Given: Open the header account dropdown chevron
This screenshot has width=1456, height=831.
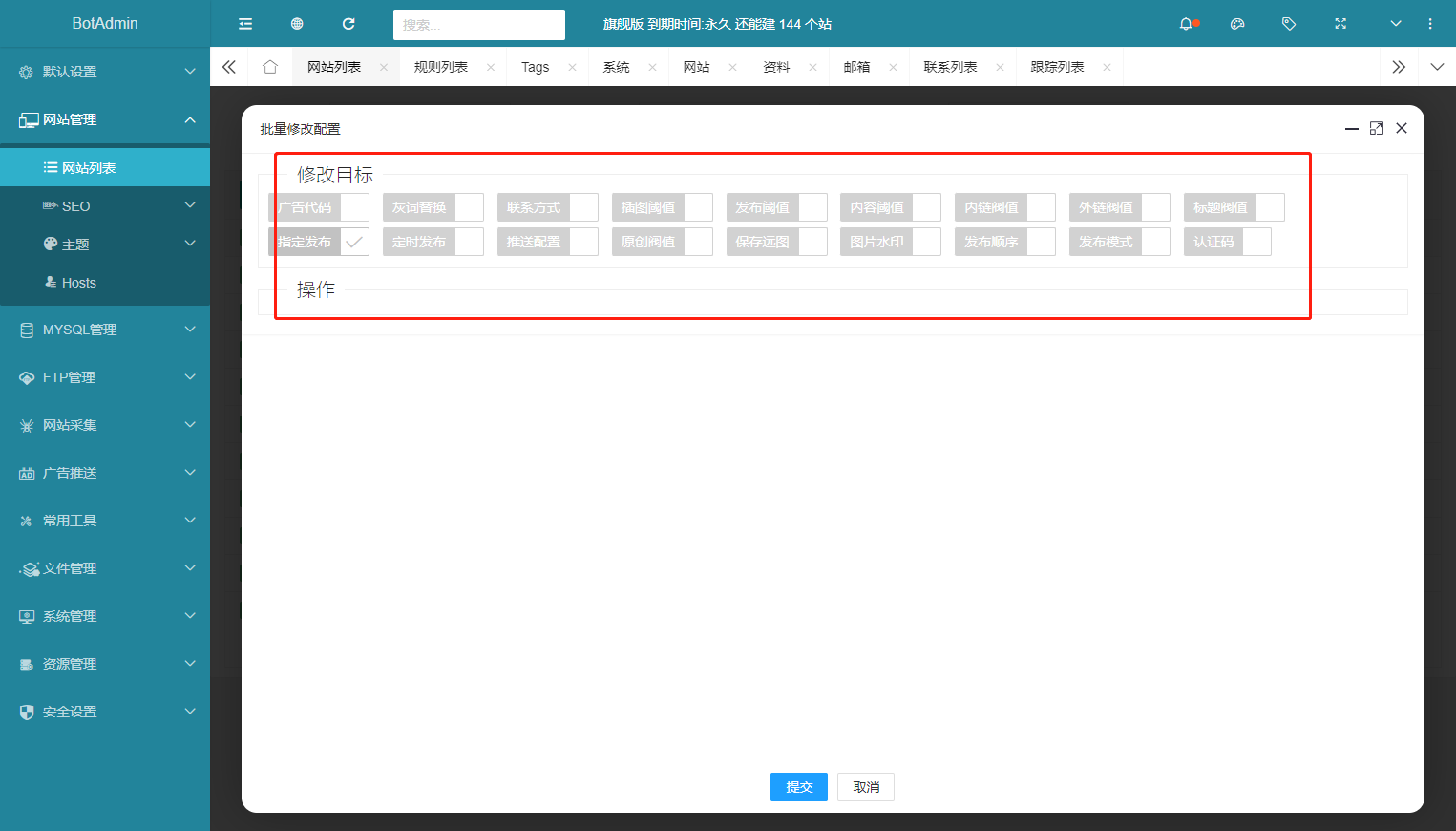Looking at the screenshot, I should click(1396, 24).
